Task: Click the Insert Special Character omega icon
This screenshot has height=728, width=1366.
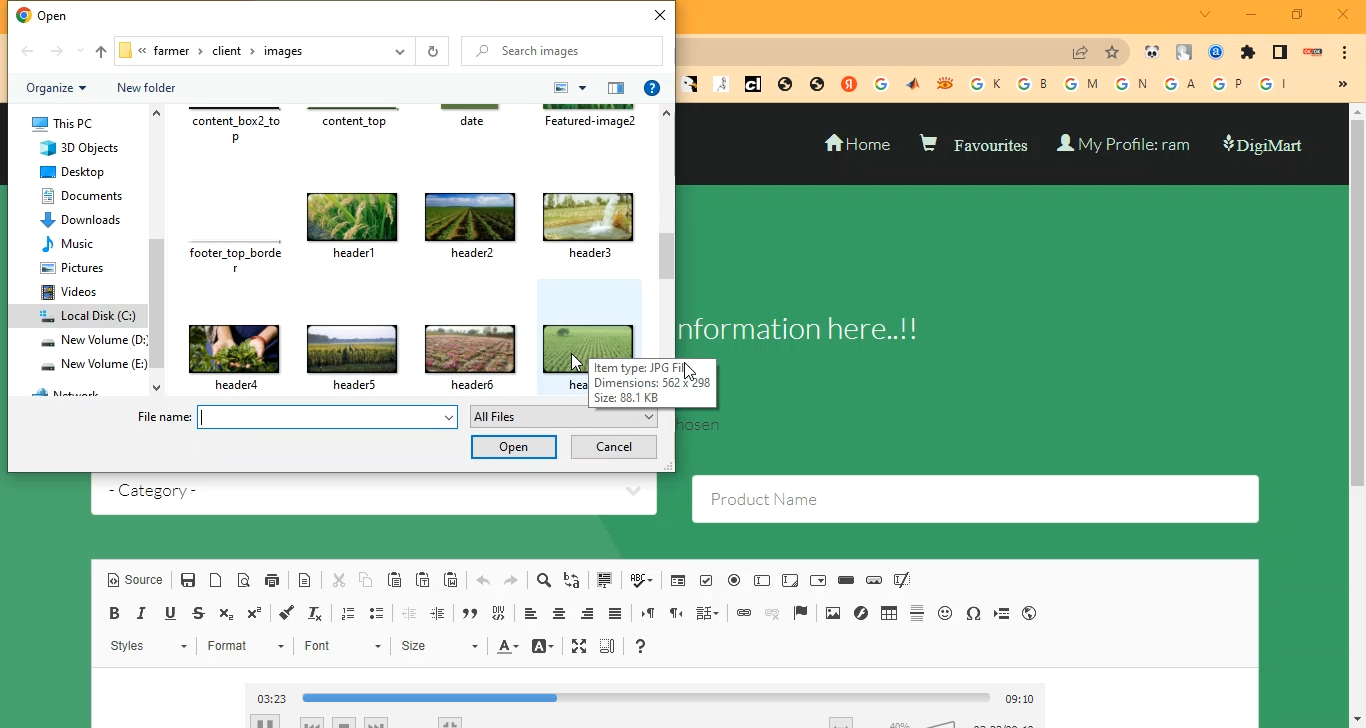Action: click(x=973, y=614)
